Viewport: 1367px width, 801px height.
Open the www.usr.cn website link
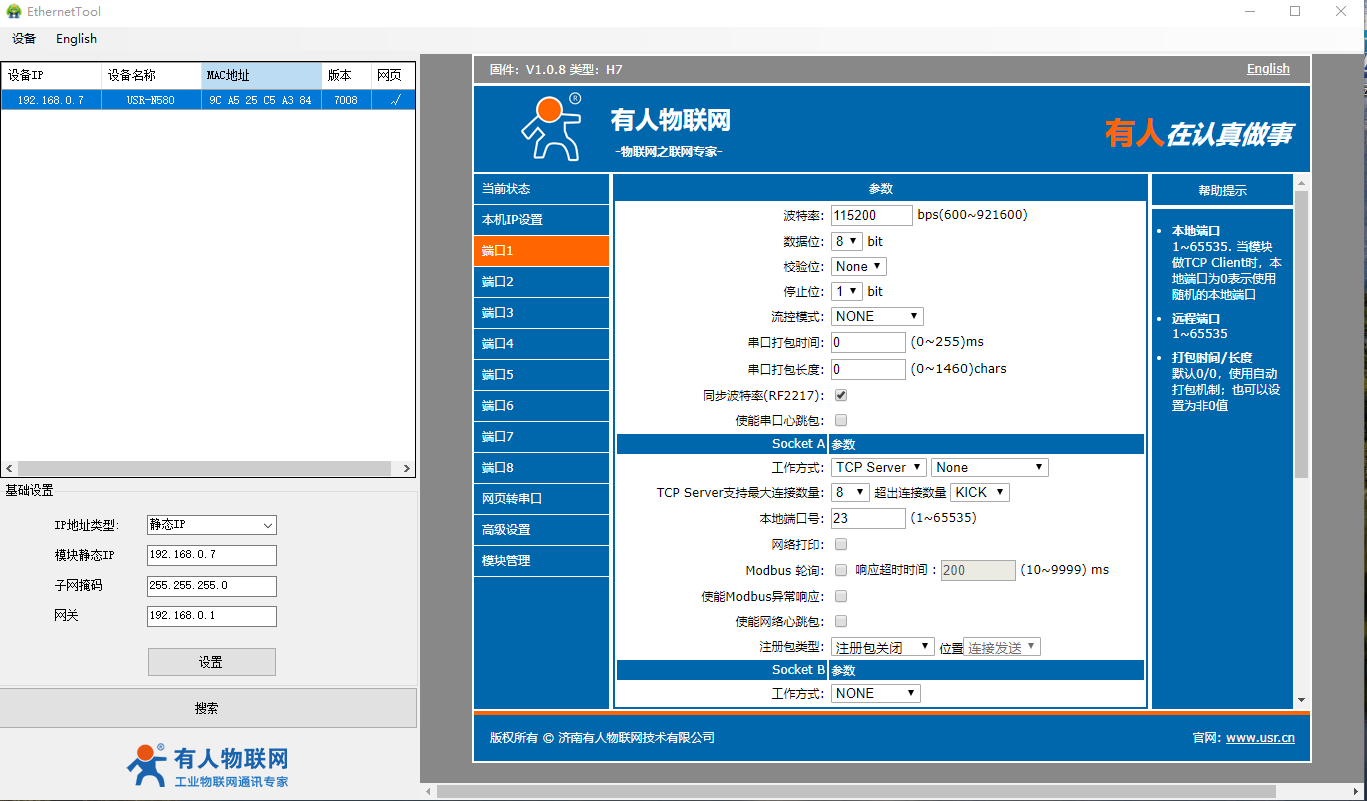click(x=1260, y=738)
